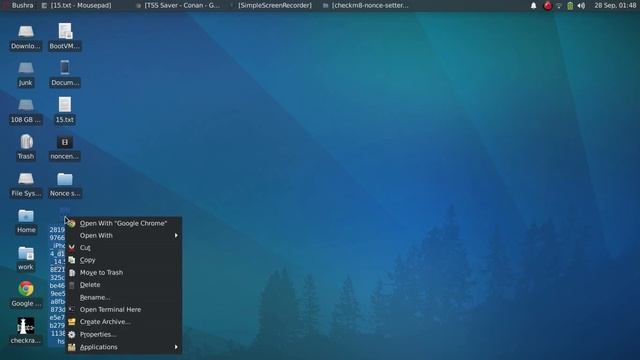Check the battery tray icon
The image size is (640, 360).
click(570, 6)
